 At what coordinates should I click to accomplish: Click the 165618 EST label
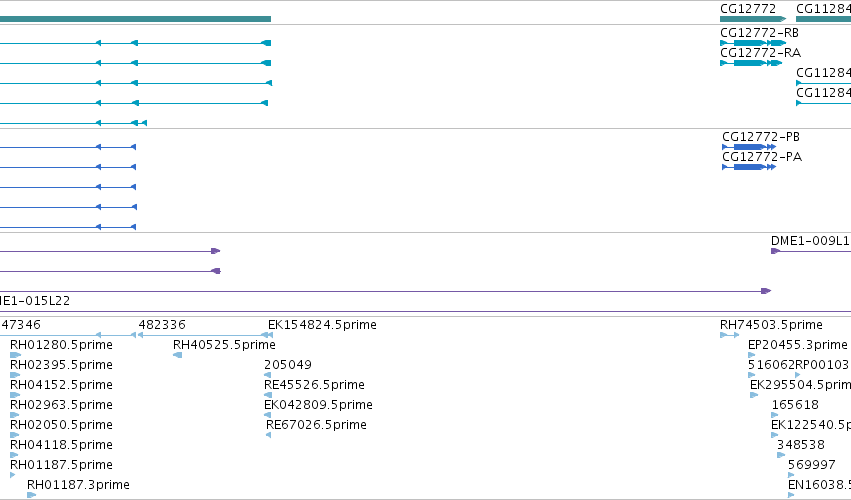click(795, 405)
